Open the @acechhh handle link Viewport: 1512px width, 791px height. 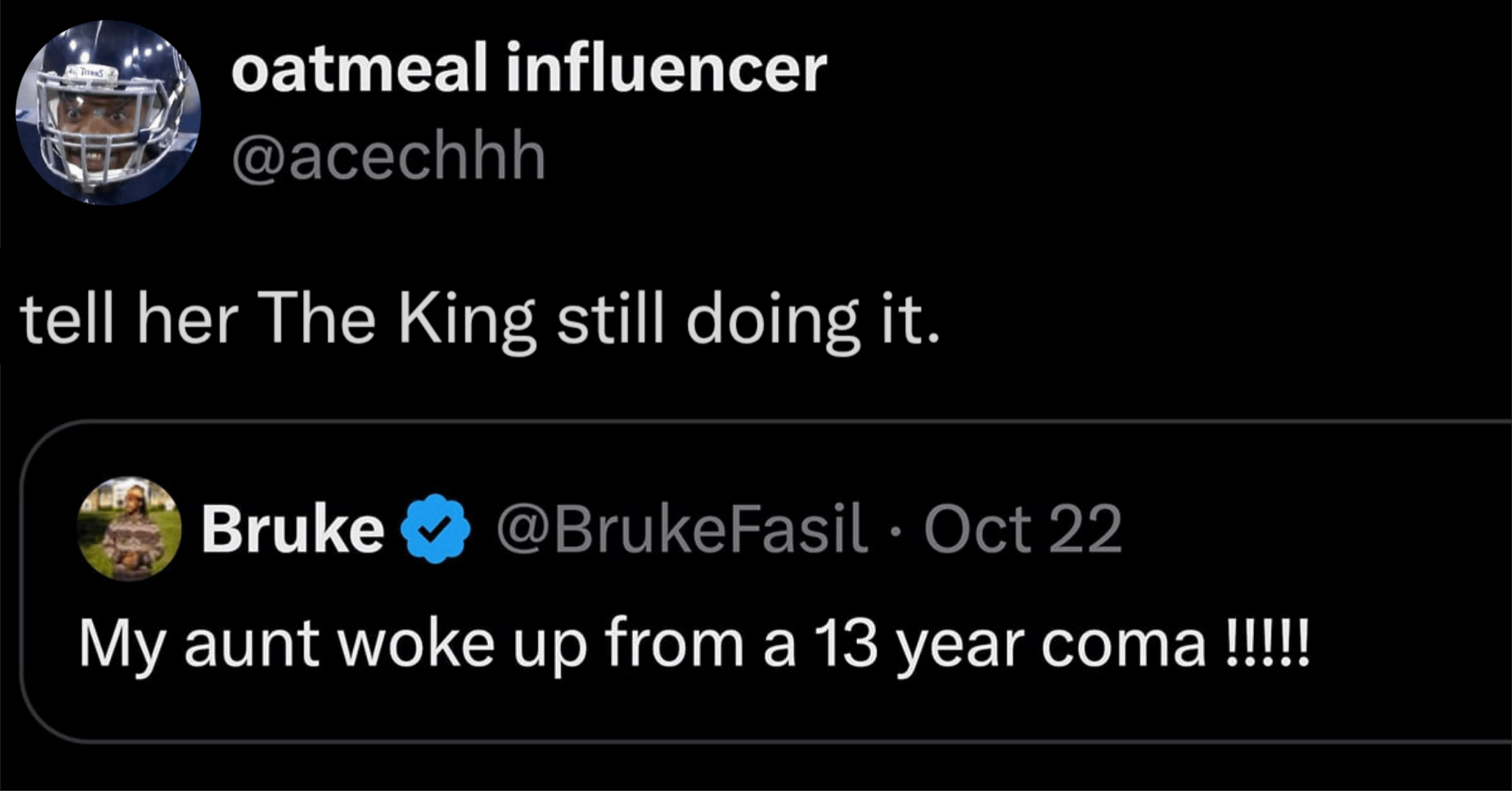click(389, 156)
